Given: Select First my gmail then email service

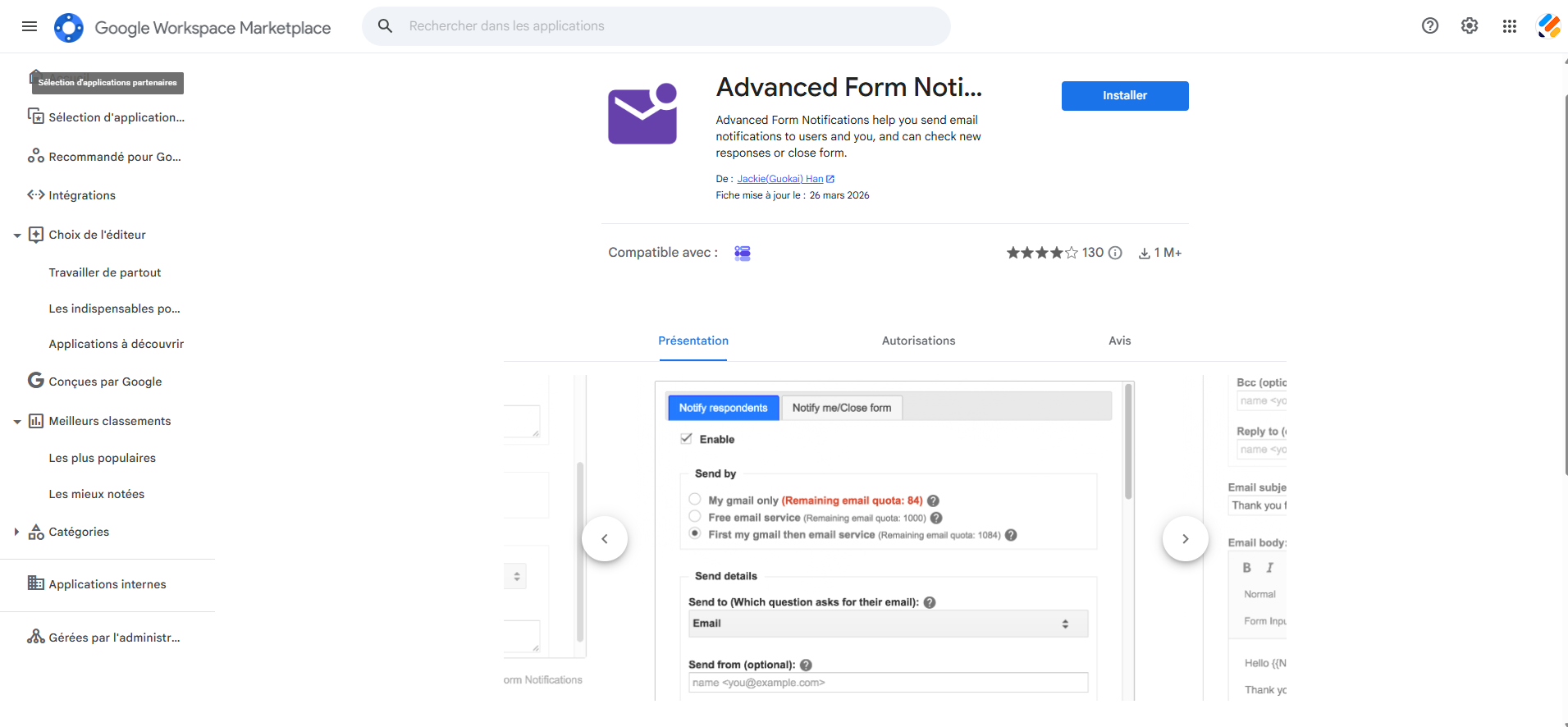Looking at the screenshot, I should 695,533.
